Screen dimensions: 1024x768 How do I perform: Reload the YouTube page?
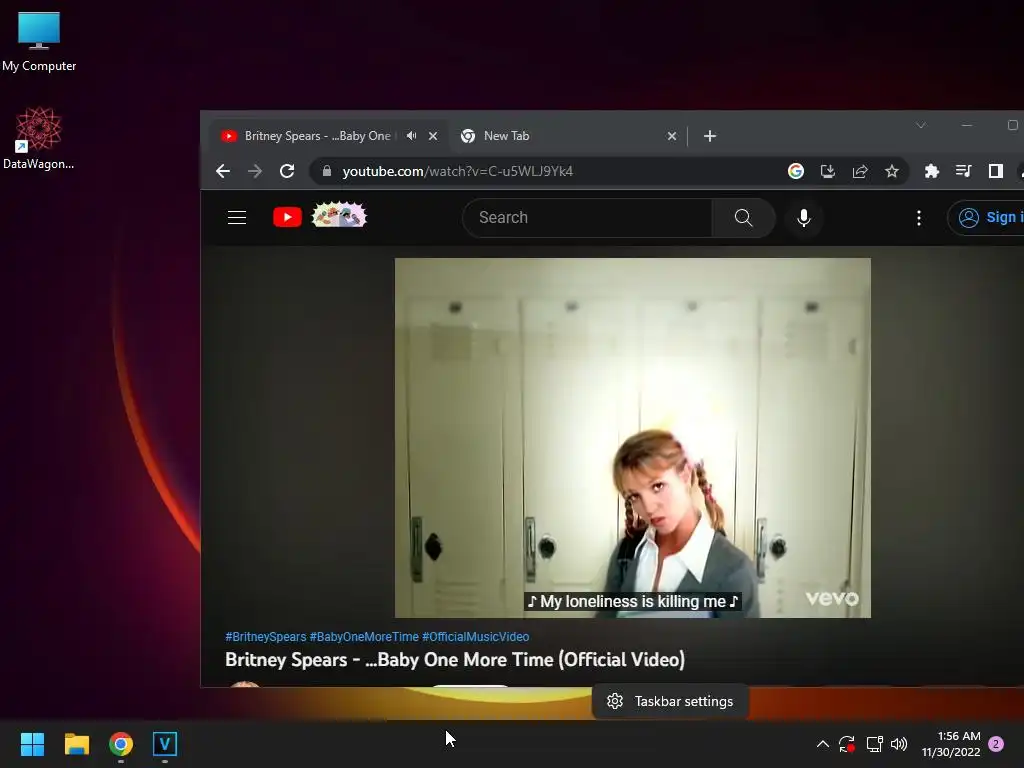287,171
